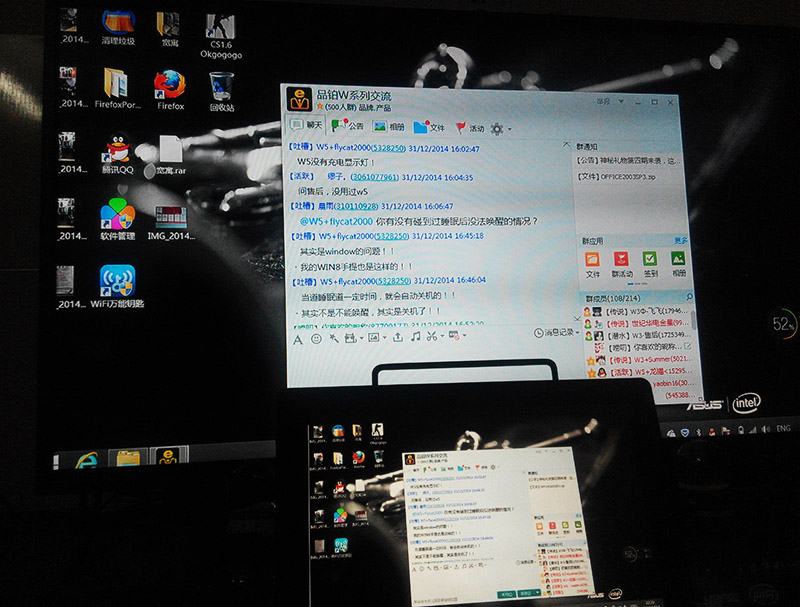
Task: Click the 52% floating percentage widget
Action: pyautogui.click(x=783, y=323)
